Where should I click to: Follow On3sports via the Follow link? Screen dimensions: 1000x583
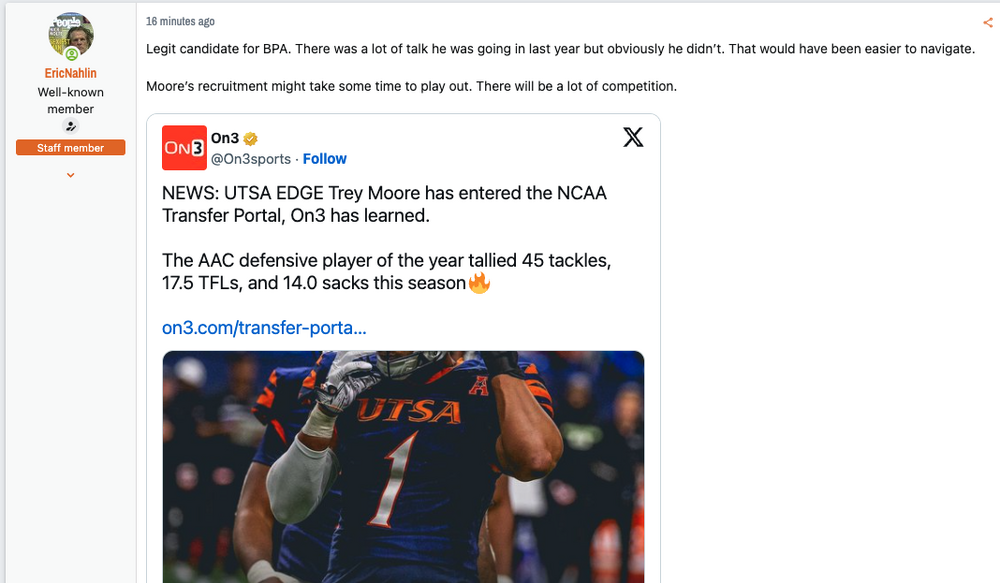click(x=324, y=159)
